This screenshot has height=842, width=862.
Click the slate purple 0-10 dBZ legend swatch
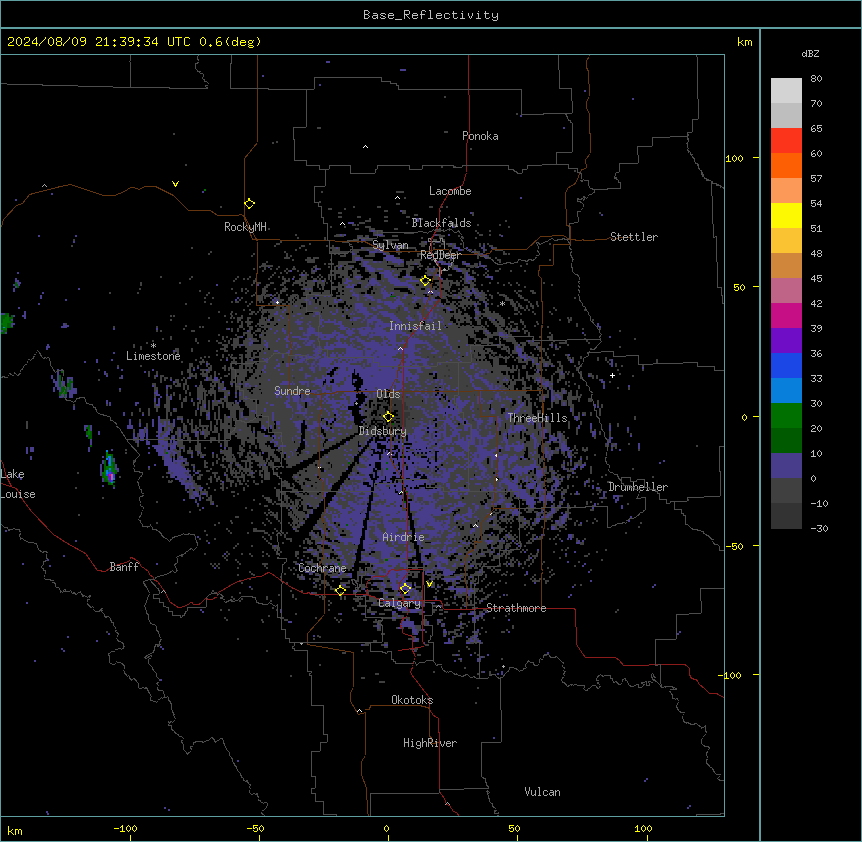[x=786, y=466]
